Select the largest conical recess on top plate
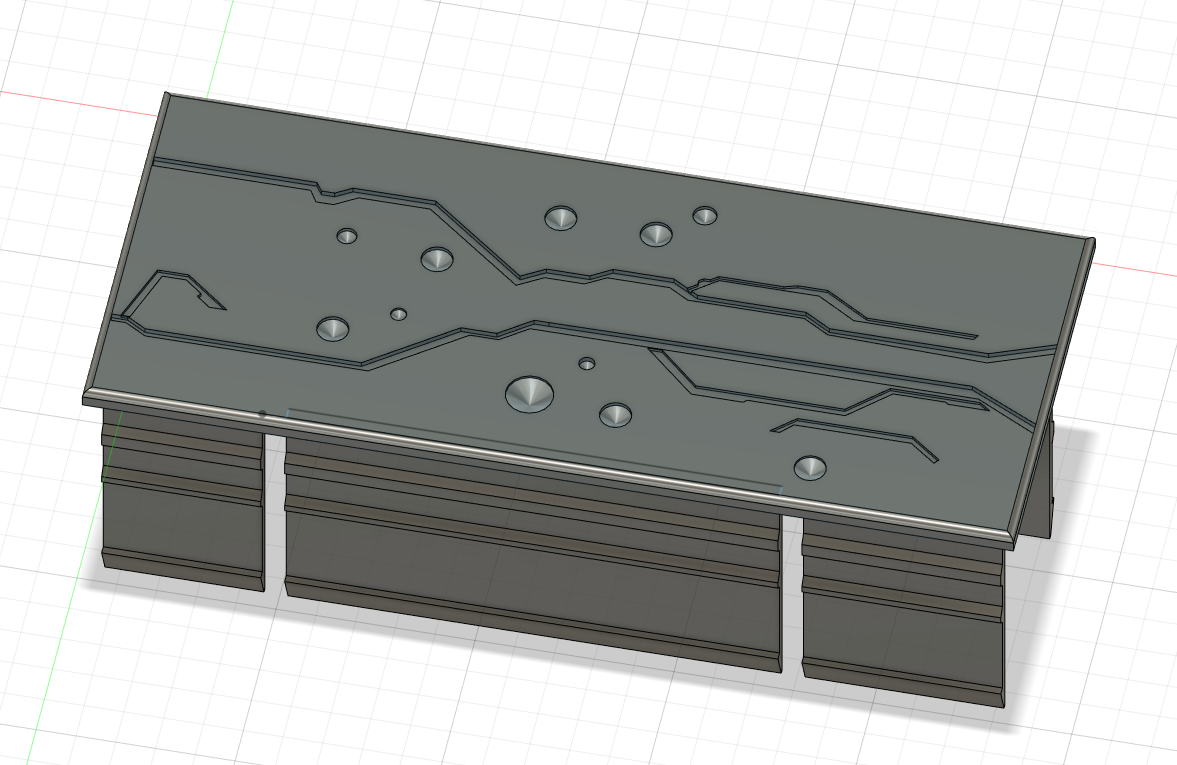1177x765 pixels. (x=529, y=394)
